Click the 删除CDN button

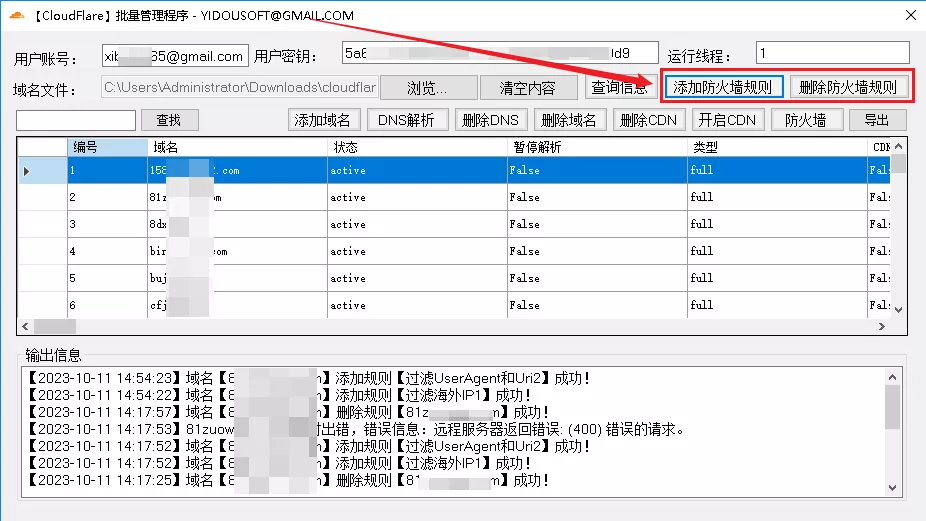click(x=648, y=120)
